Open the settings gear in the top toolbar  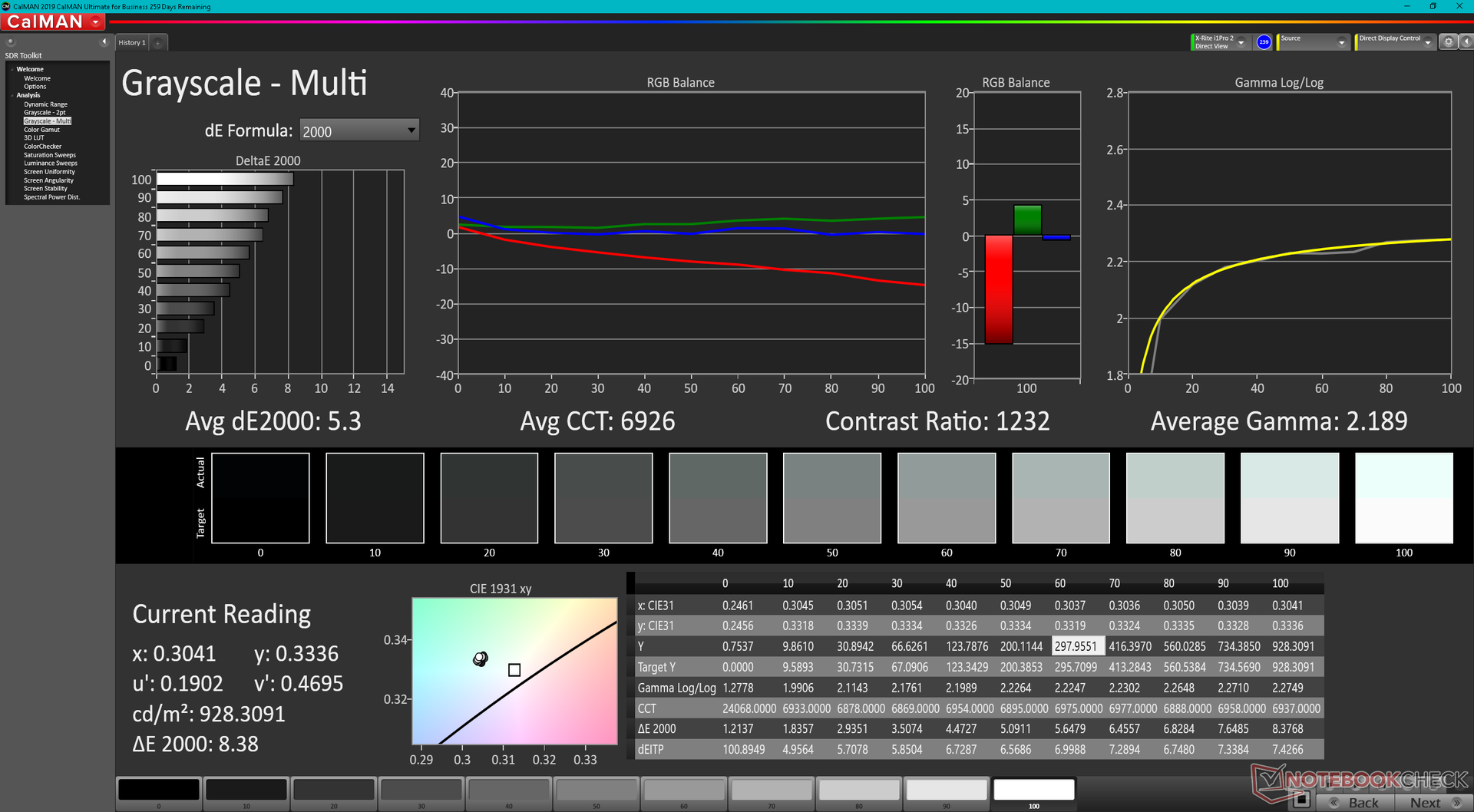coord(1448,42)
